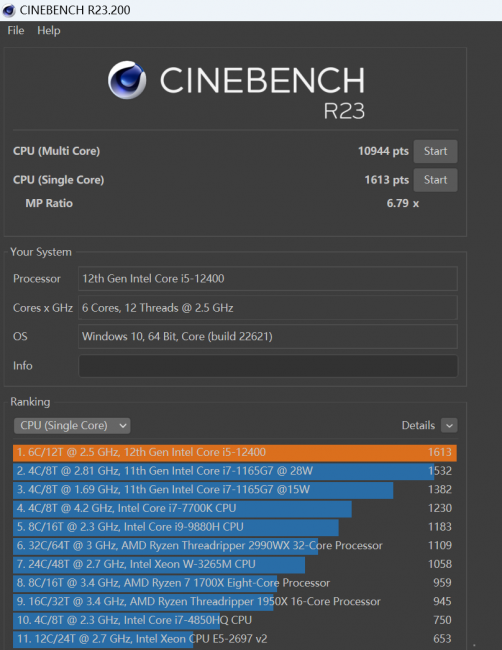Image resolution: width=502 pixels, height=650 pixels.
Task: Select ranking row 1 Core i5-12400
Action: pyautogui.click(x=235, y=452)
